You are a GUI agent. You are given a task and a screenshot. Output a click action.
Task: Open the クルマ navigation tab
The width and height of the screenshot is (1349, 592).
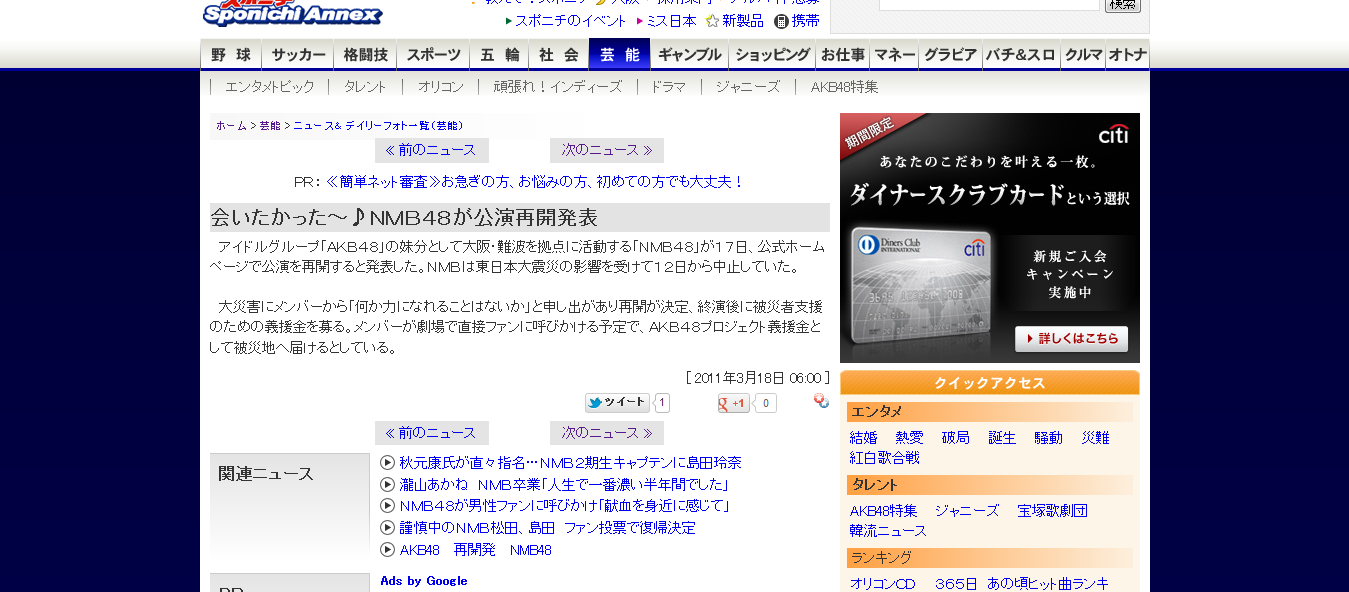pos(1083,55)
